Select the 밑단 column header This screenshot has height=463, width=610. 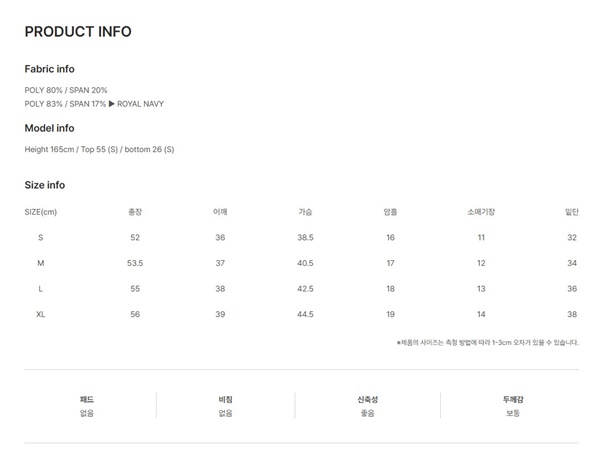click(572, 211)
